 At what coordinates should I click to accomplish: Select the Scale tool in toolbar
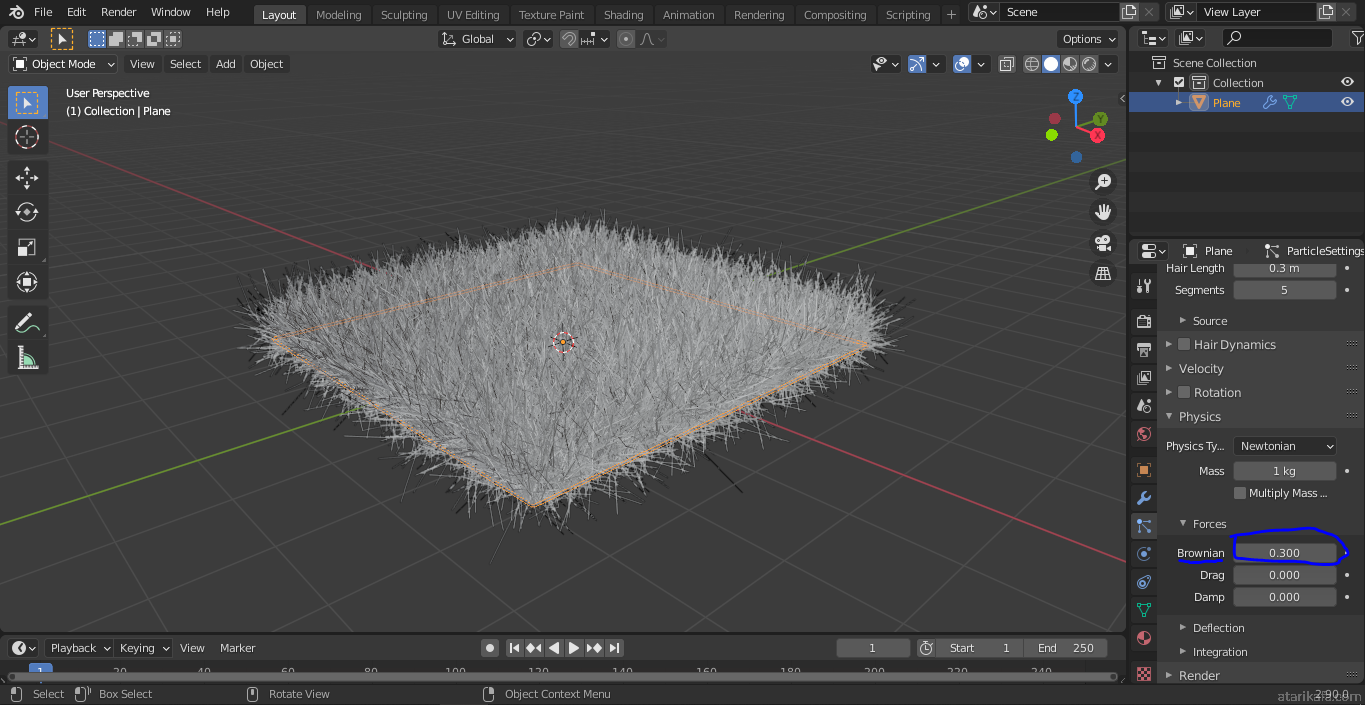coord(27,247)
